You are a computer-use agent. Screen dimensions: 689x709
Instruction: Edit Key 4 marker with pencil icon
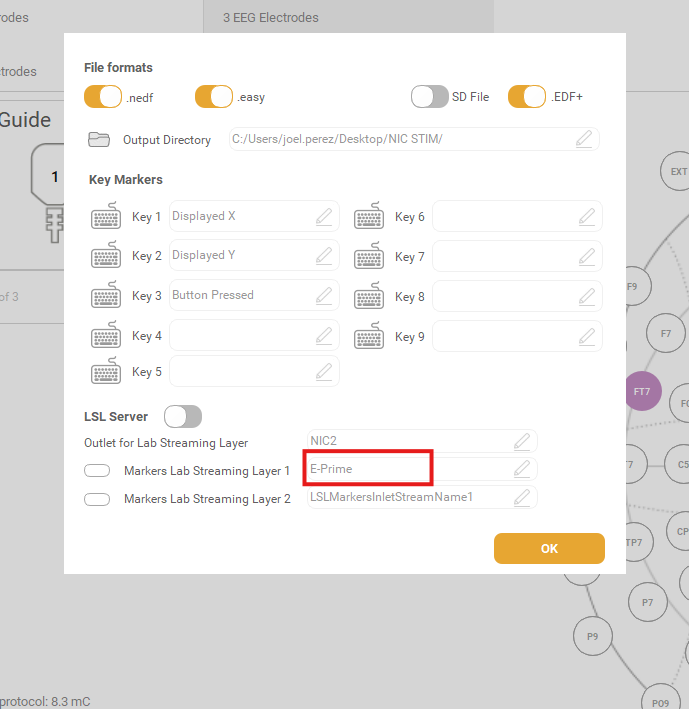coord(324,336)
